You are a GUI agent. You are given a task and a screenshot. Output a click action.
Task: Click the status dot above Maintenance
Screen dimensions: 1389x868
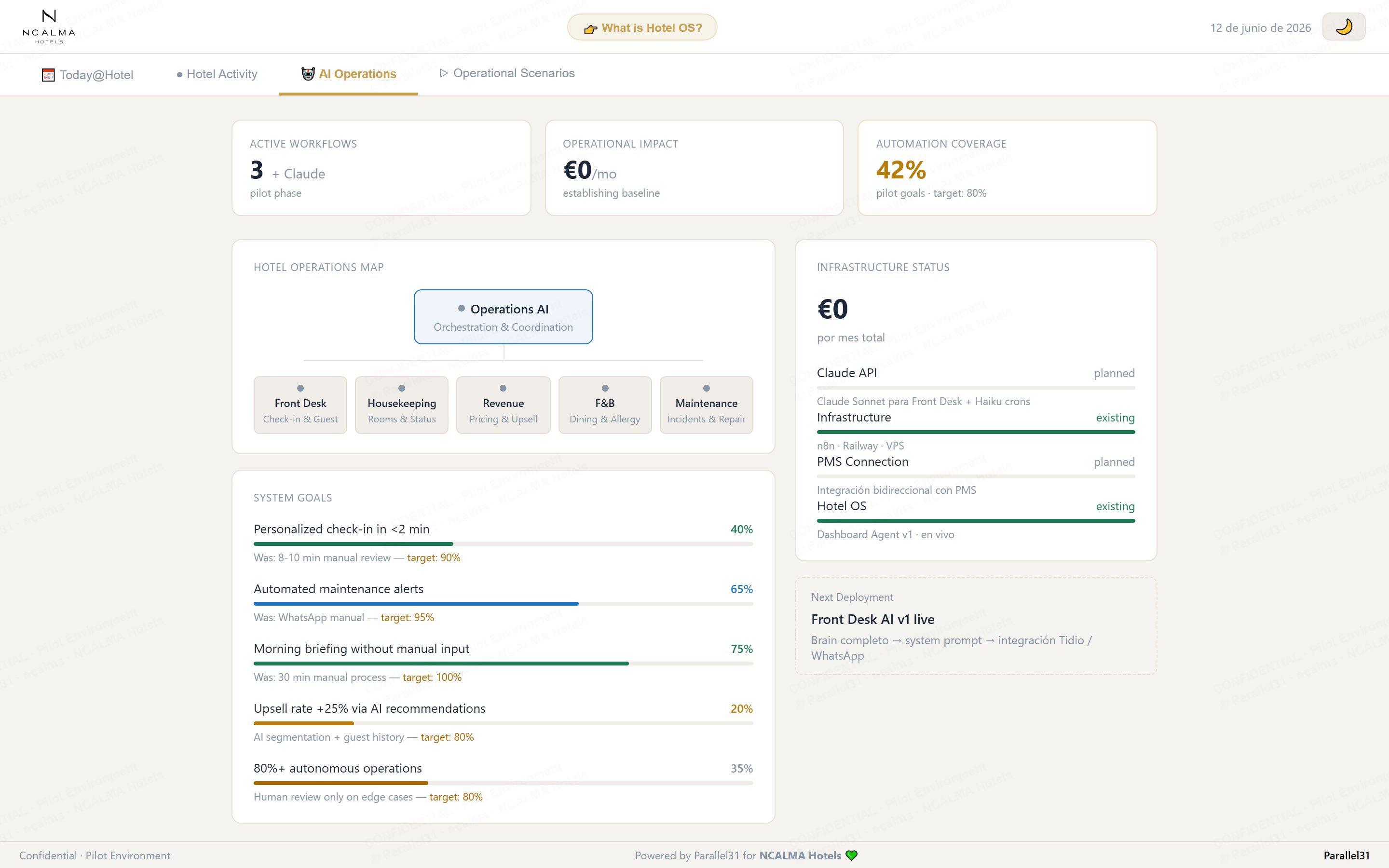point(707,388)
